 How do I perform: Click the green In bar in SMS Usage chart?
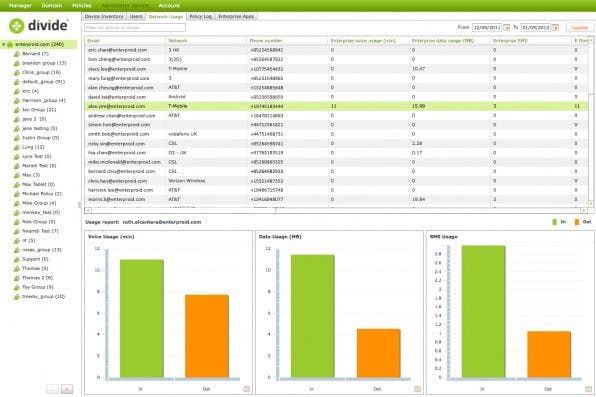pyautogui.click(x=483, y=312)
